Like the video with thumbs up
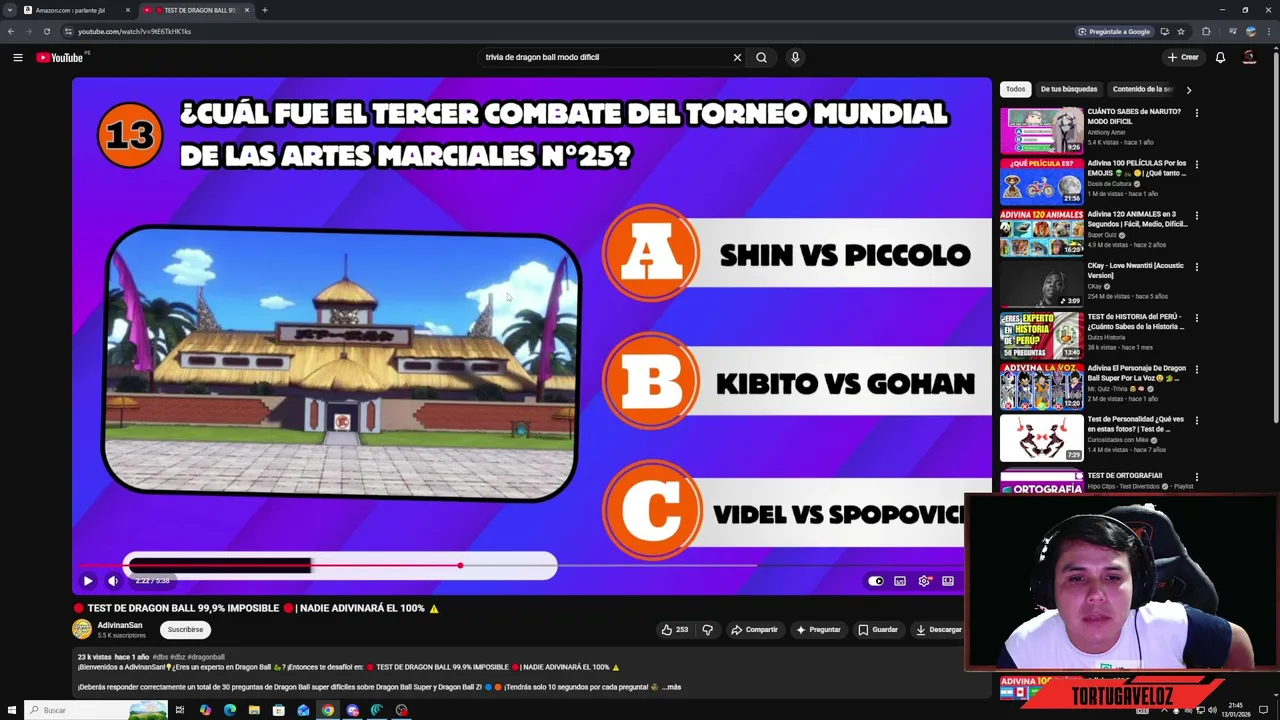This screenshot has height=720, width=1280. click(674, 630)
